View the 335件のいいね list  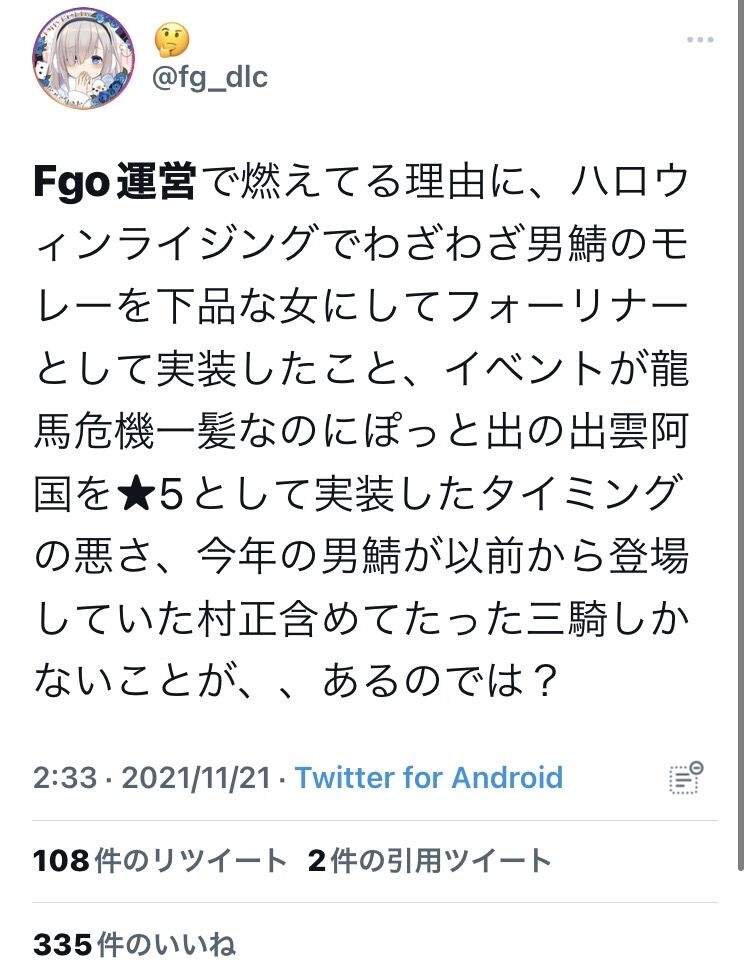pos(134,944)
